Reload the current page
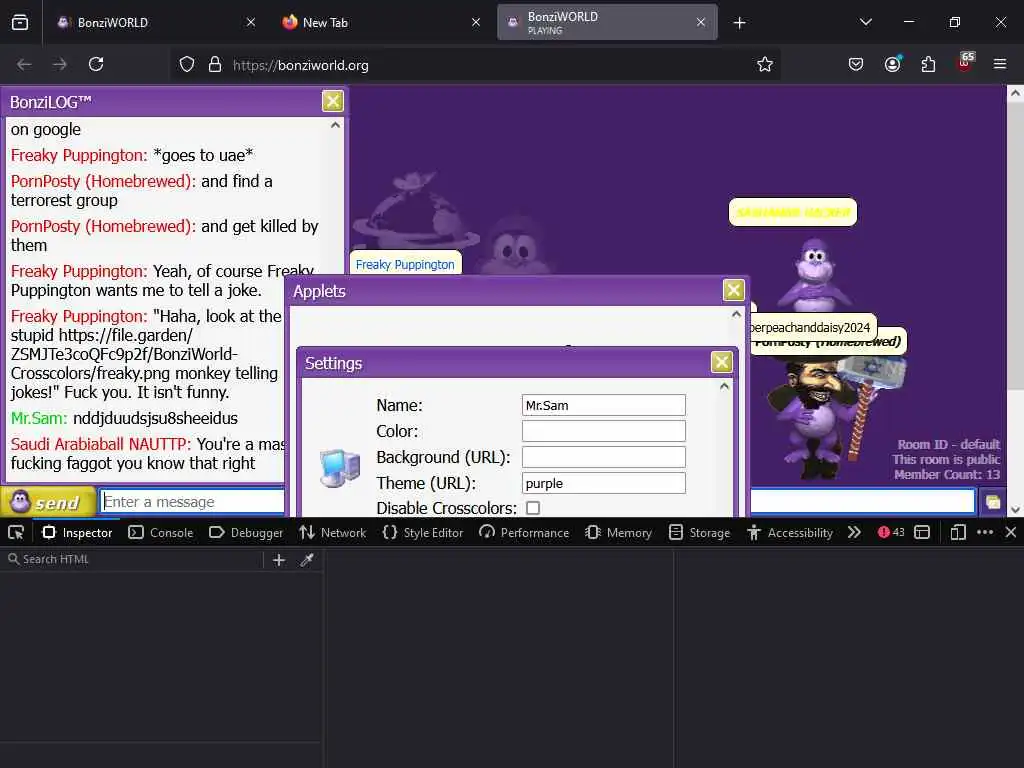 click(96, 65)
